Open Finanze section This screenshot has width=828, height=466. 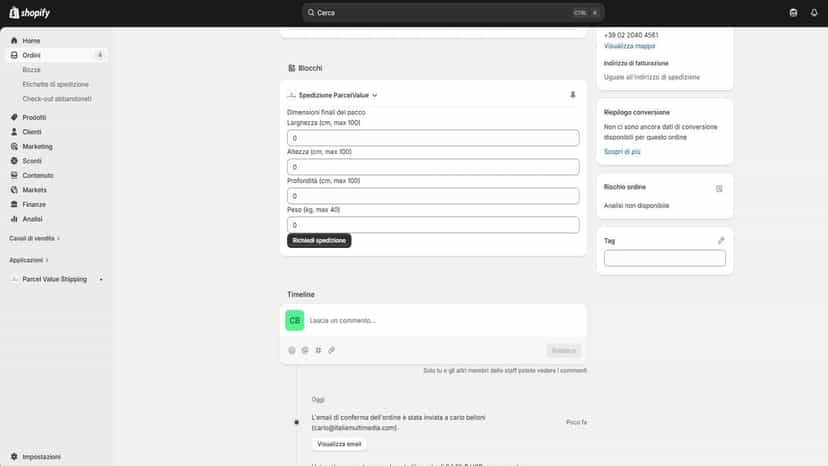pyautogui.click(x=34, y=204)
